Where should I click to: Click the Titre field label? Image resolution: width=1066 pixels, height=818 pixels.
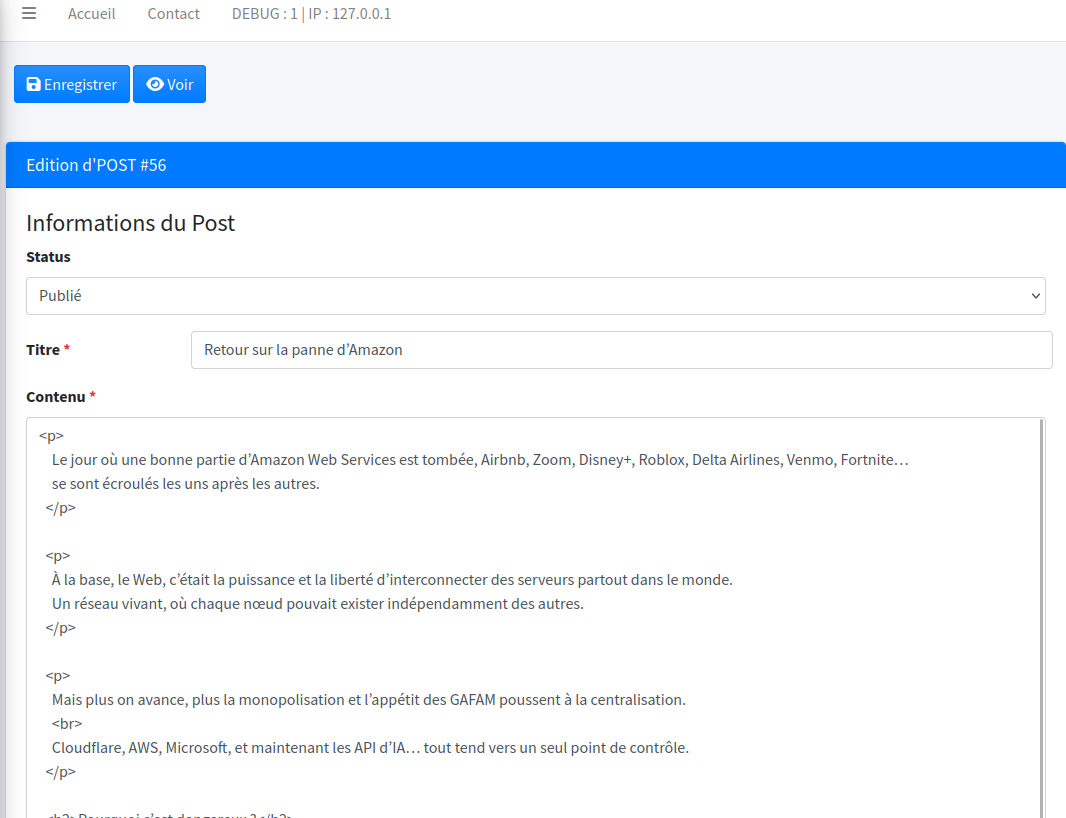tap(42, 350)
